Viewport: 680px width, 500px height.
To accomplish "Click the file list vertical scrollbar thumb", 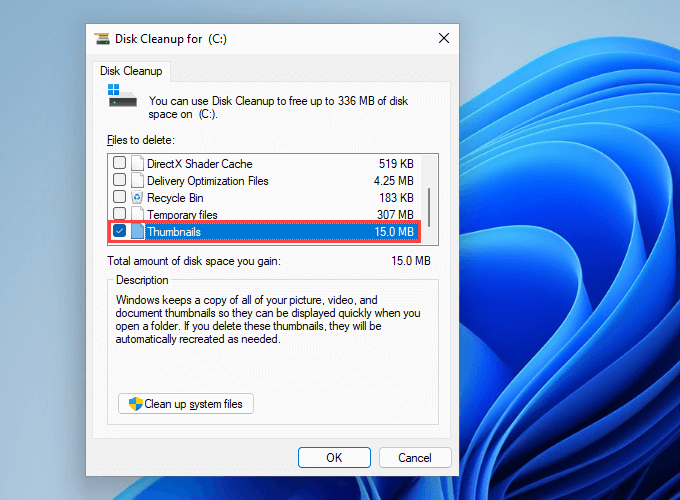I will 430,205.
